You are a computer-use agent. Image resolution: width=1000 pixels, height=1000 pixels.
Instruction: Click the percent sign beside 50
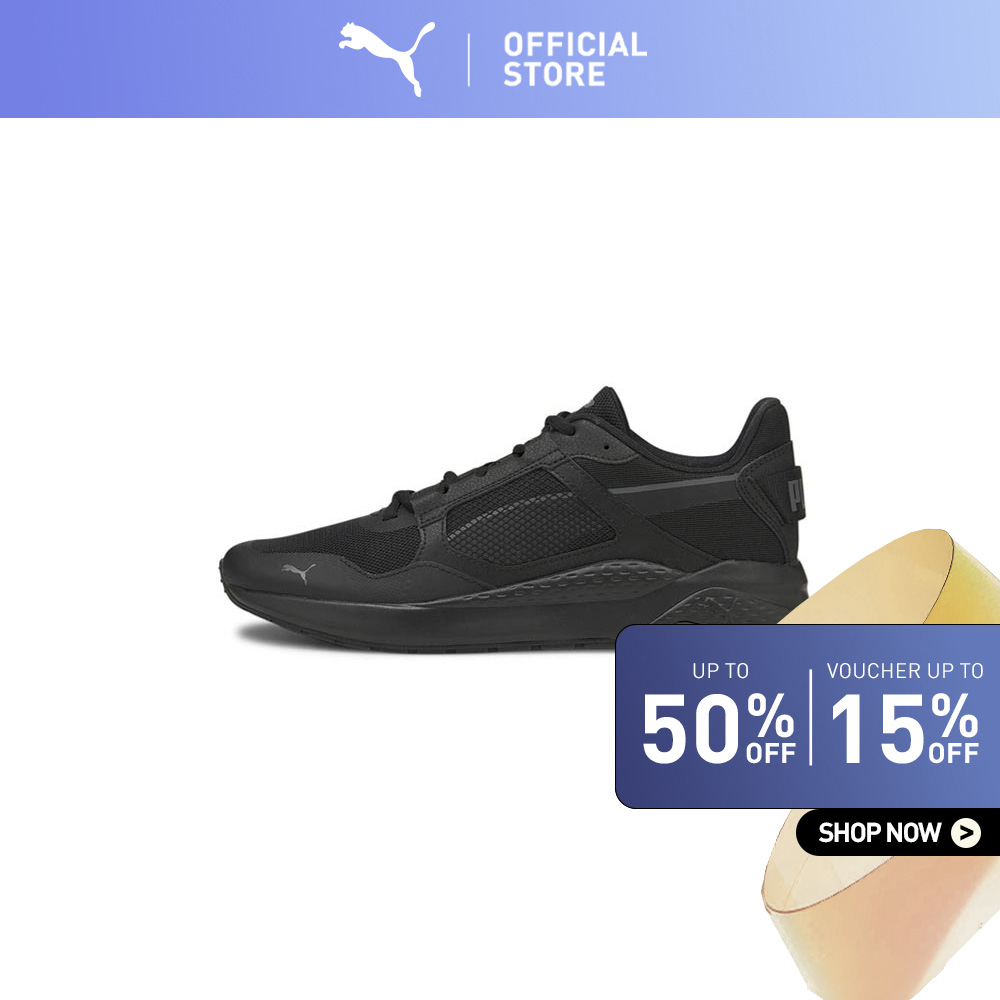click(770, 715)
